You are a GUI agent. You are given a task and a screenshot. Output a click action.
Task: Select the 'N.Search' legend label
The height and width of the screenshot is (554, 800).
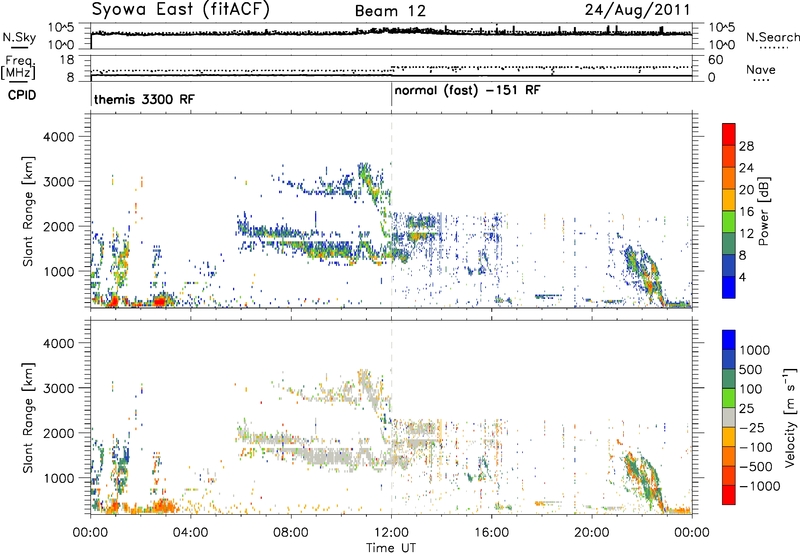(x=772, y=37)
